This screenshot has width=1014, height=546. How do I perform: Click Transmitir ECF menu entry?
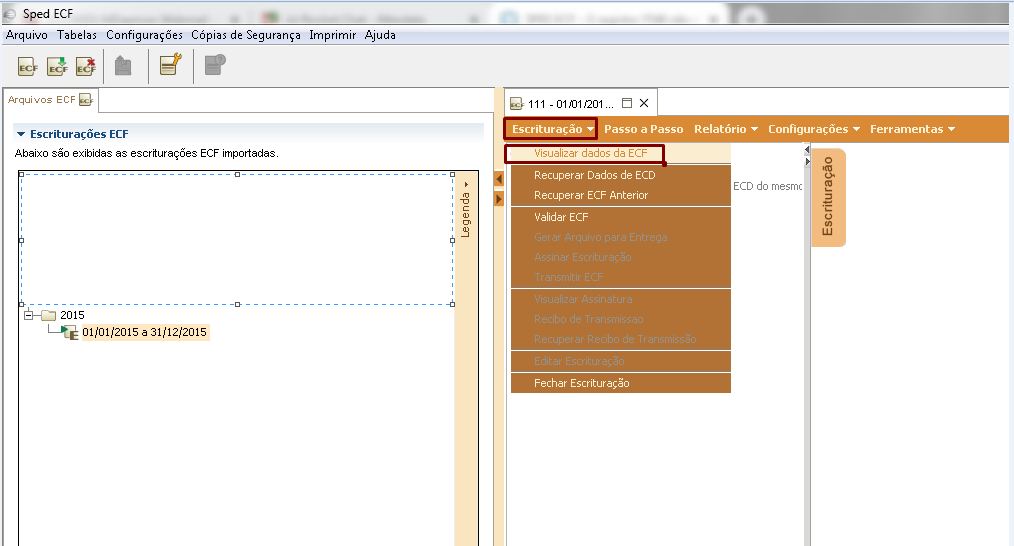[621, 278]
